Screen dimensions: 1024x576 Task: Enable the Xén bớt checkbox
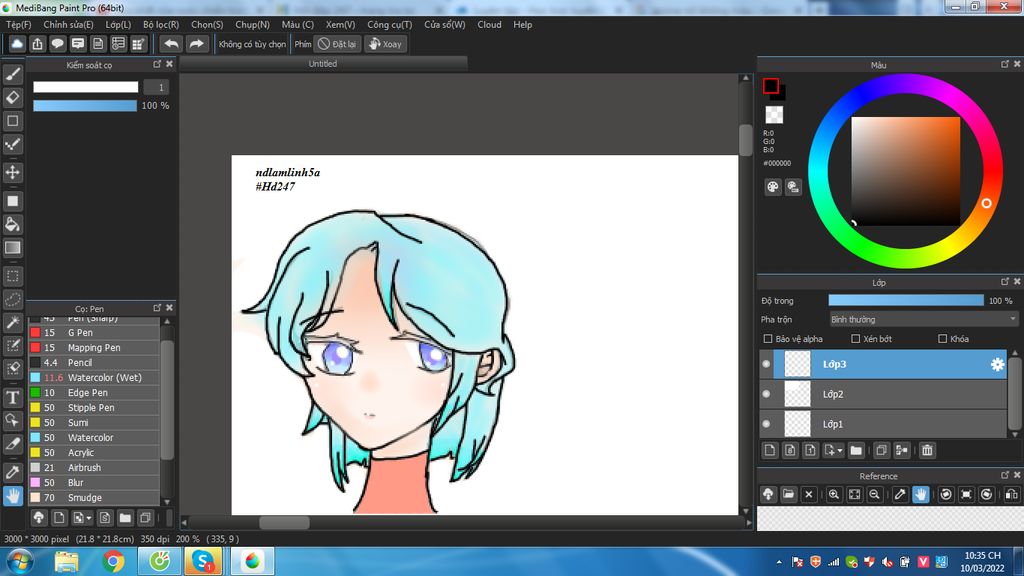(856, 339)
